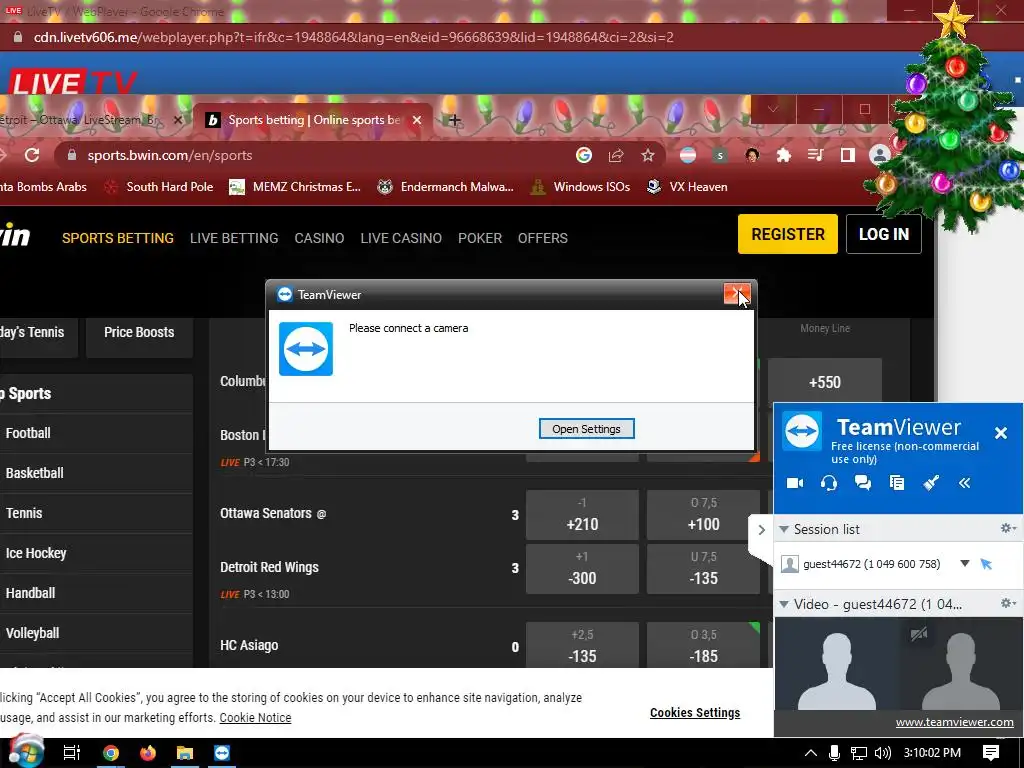Toggle Chrome side panel icon
Image resolution: width=1024 pixels, height=768 pixels.
(848, 155)
